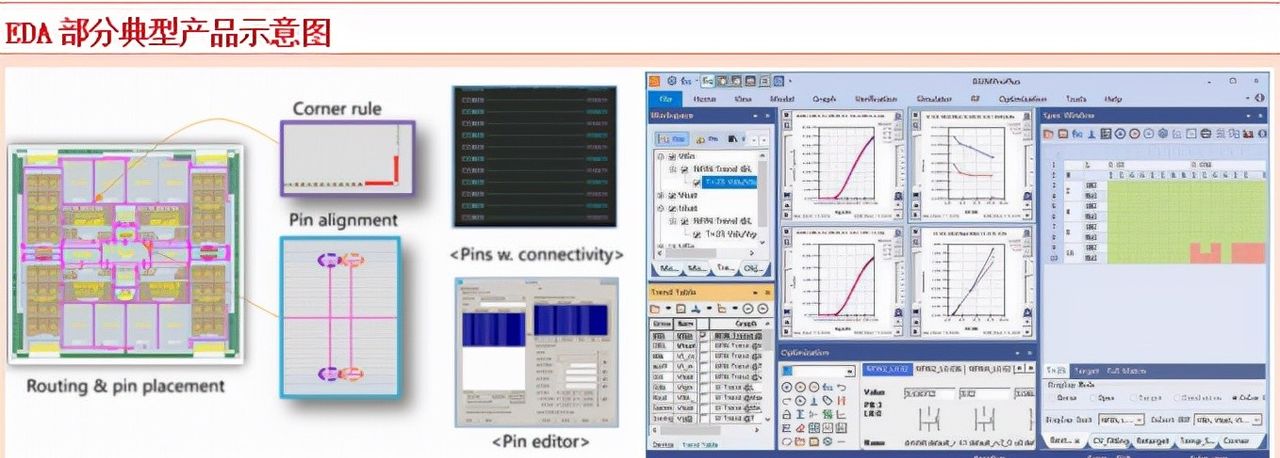This screenshot has height=458, width=1280.
Task: Switch to the Target tab in Spec Window
Action: [x=1086, y=371]
